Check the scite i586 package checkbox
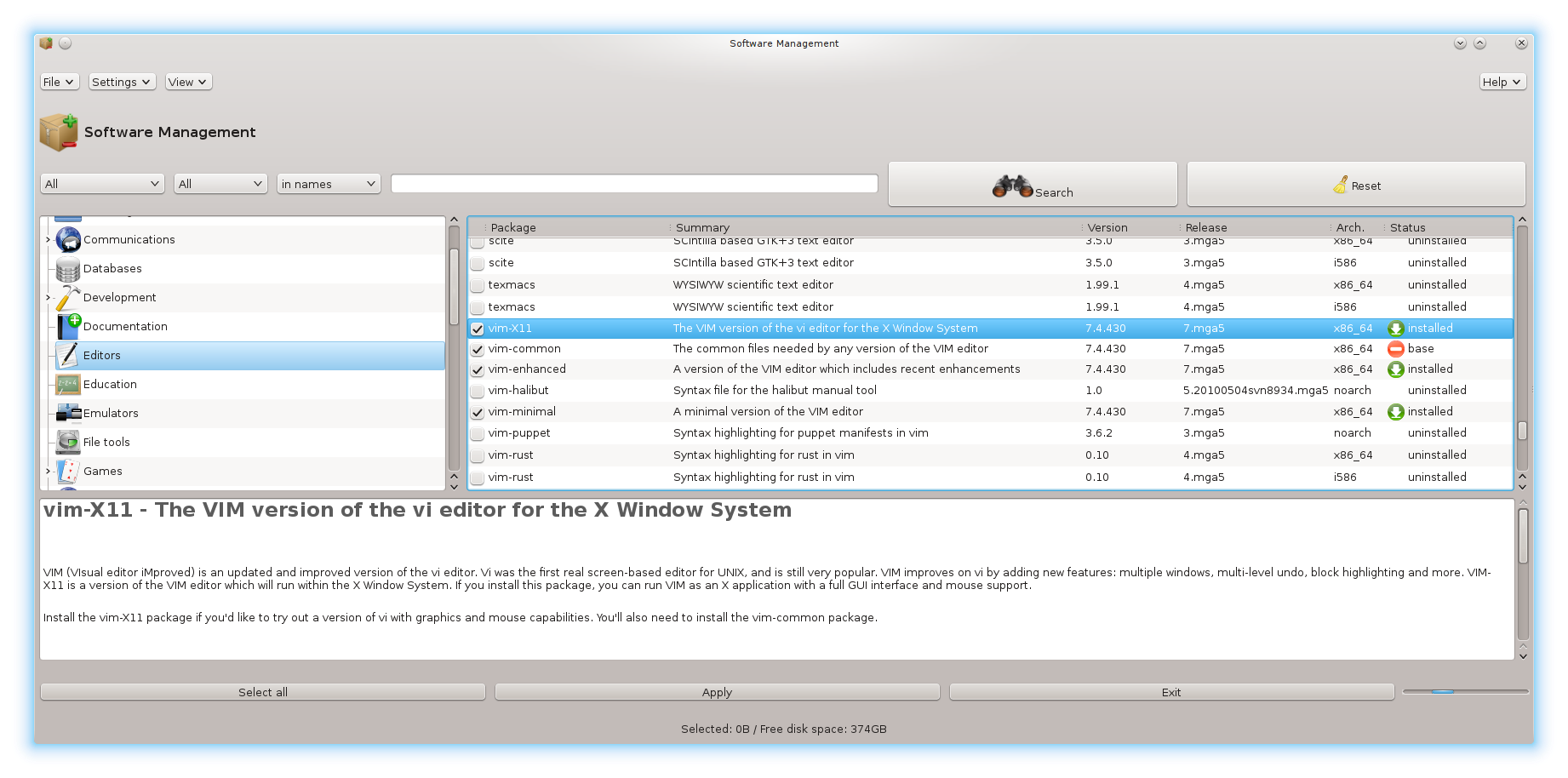Screen dimensions: 1568x778 pos(478,263)
